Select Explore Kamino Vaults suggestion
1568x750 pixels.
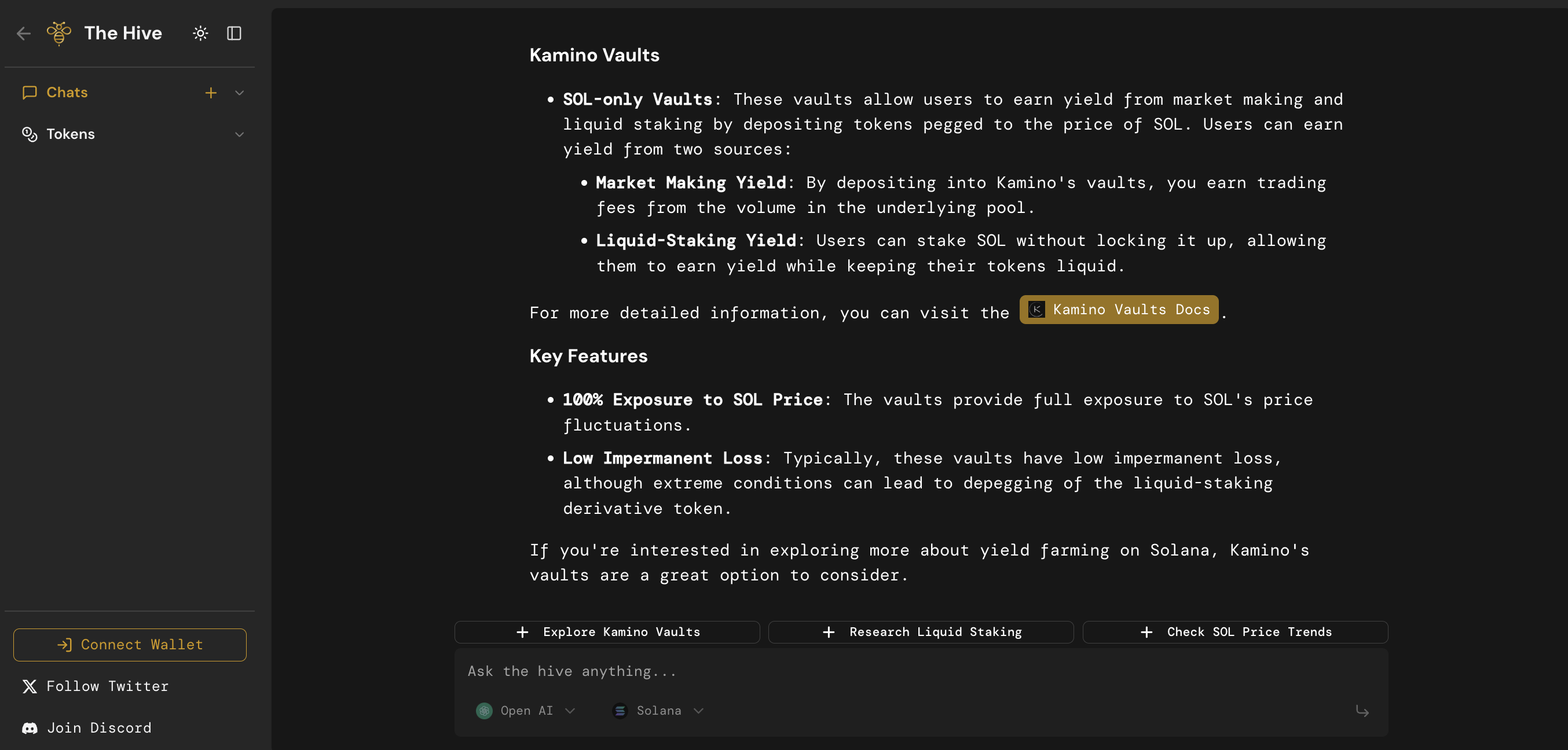point(607,632)
